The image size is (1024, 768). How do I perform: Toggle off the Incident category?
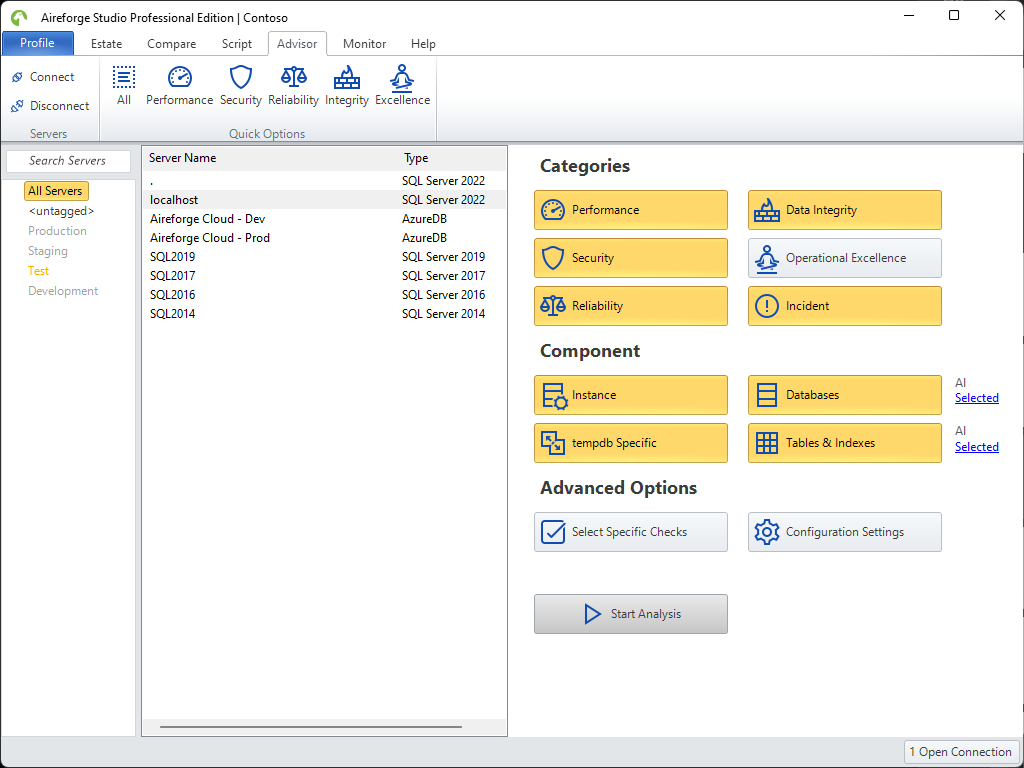844,306
